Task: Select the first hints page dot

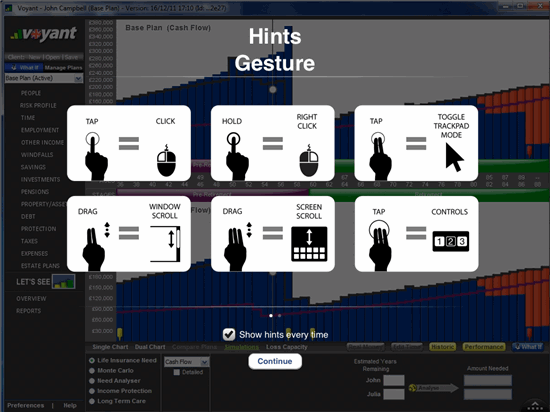Action: (x=271, y=316)
